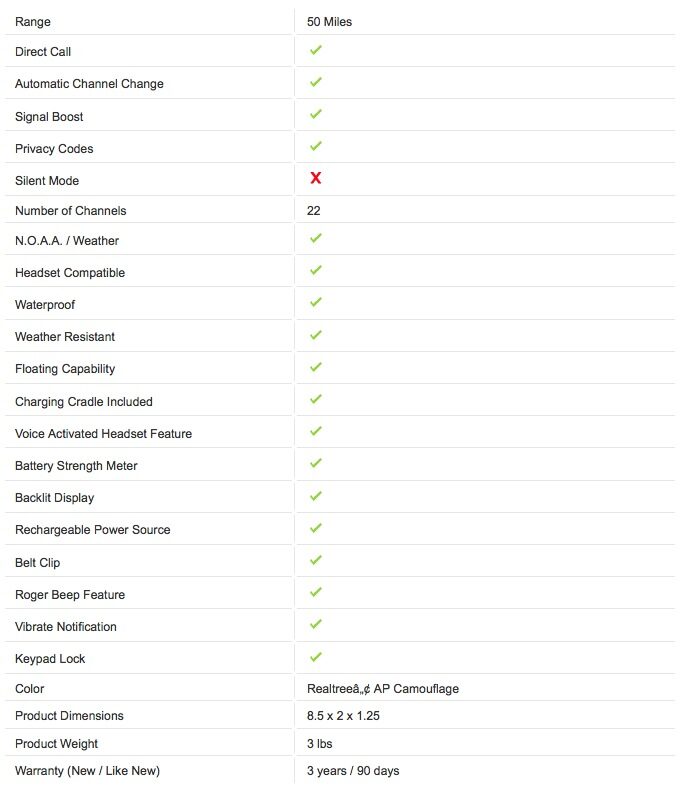Click the Backlit Display checkmark icon
Image resolution: width=684 pixels, height=801 pixels.
click(x=315, y=496)
